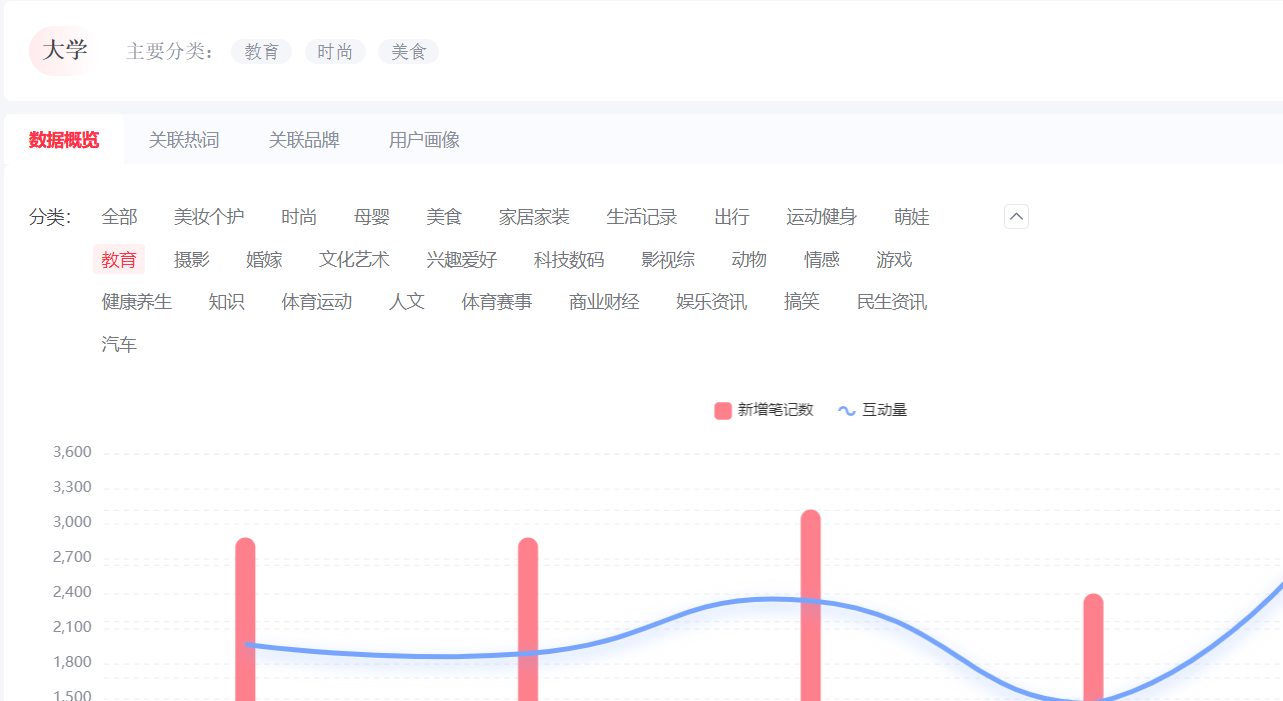Click the 2,400 y-axis label

[72, 592]
